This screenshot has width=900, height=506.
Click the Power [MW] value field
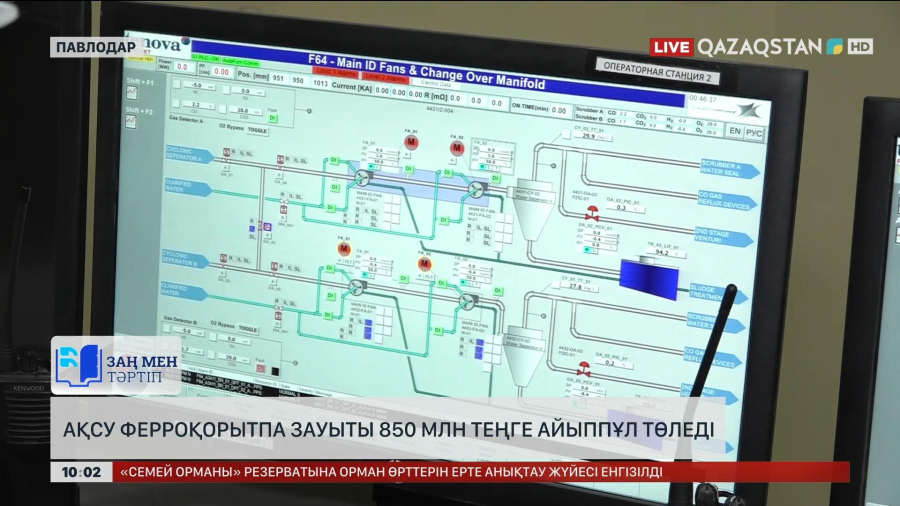pyautogui.click(x=183, y=67)
